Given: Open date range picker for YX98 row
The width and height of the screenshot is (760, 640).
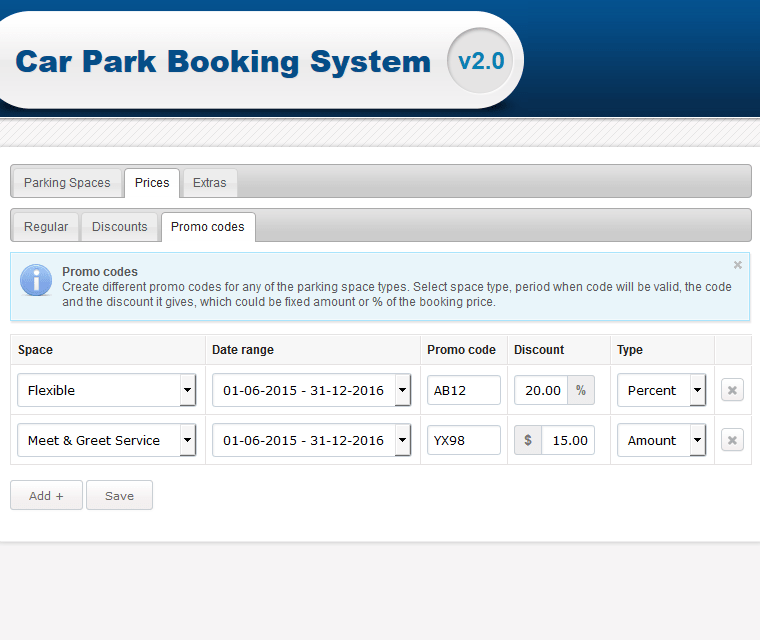Looking at the screenshot, I should pyautogui.click(x=312, y=440).
